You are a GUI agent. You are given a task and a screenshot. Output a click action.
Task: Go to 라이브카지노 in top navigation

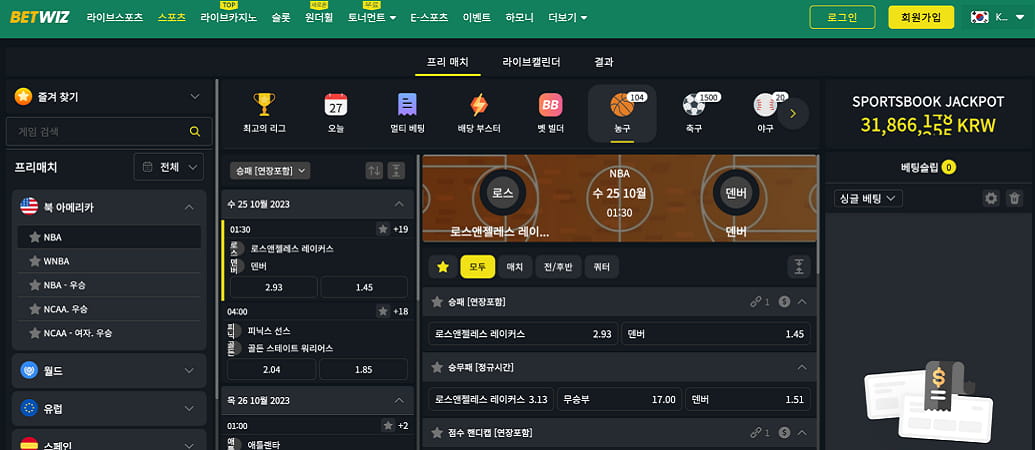click(x=228, y=18)
